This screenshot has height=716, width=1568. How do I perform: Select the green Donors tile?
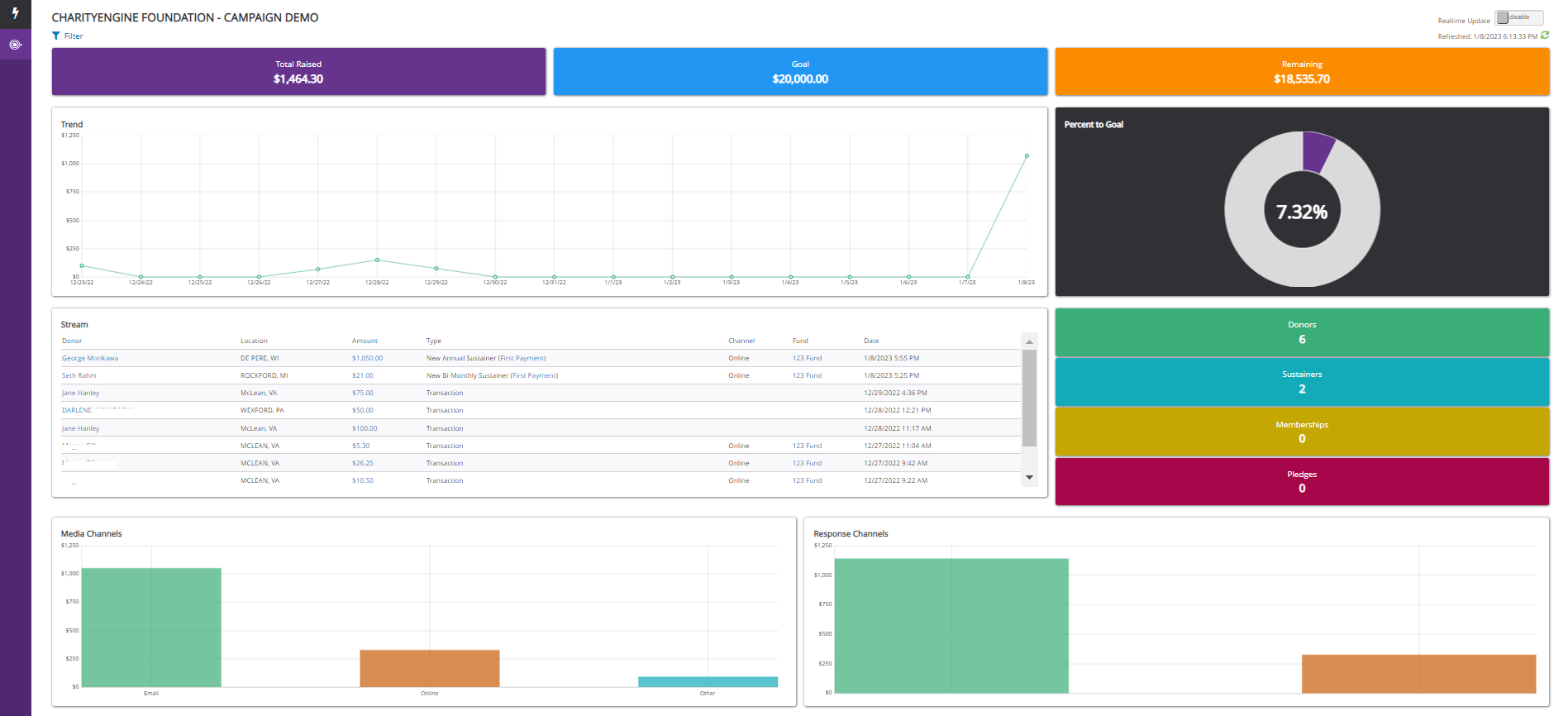tap(1302, 332)
